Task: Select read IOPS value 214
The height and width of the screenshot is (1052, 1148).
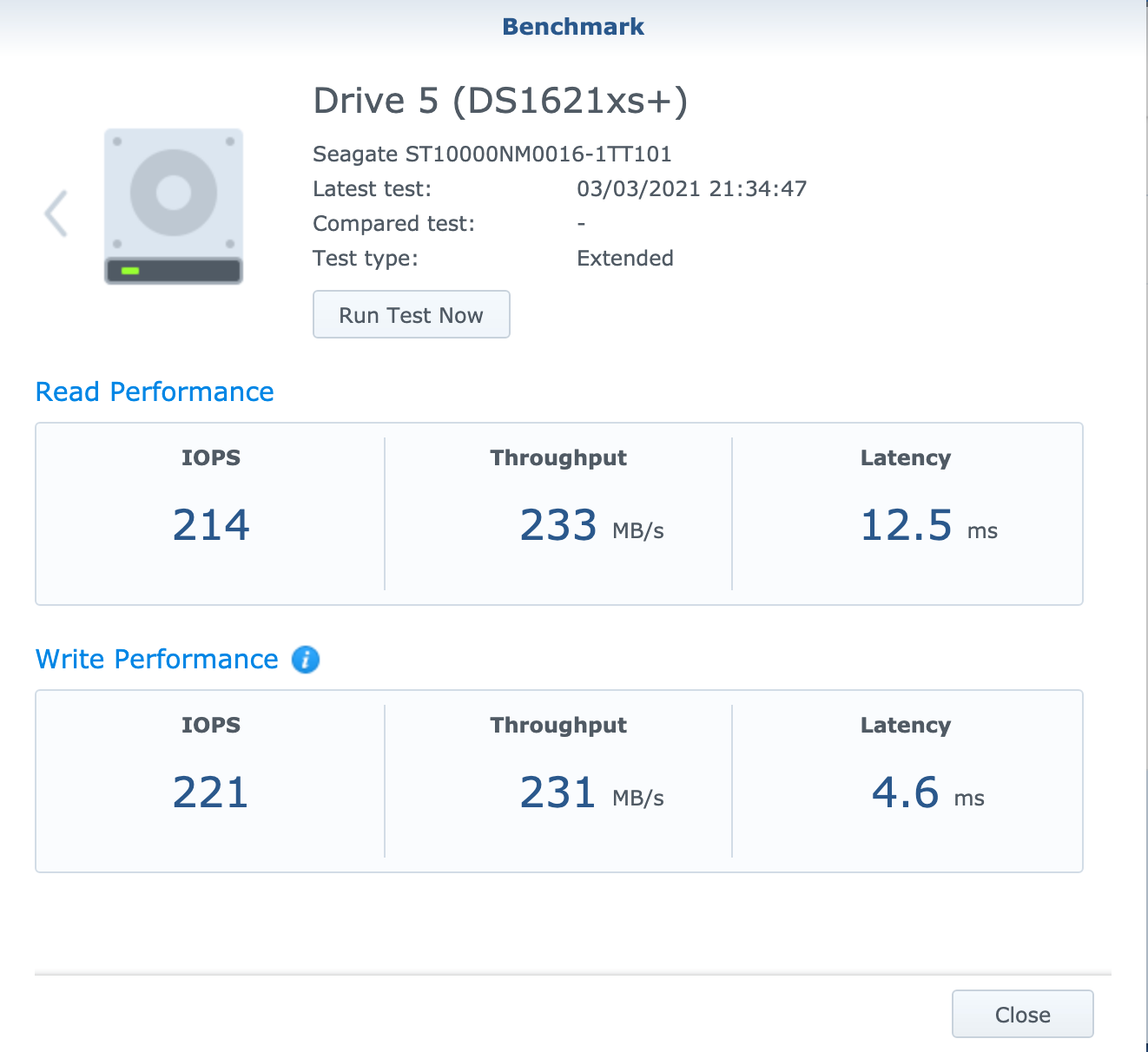Action: (x=211, y=525)
